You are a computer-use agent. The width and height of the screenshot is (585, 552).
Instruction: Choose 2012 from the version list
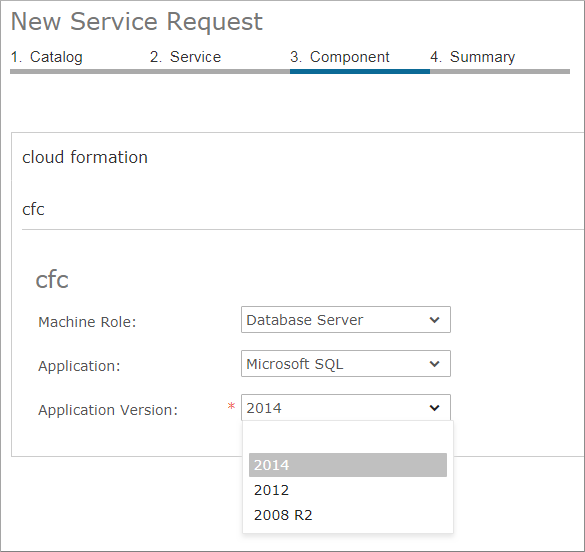pyautogui.click(x=348, y=490)
